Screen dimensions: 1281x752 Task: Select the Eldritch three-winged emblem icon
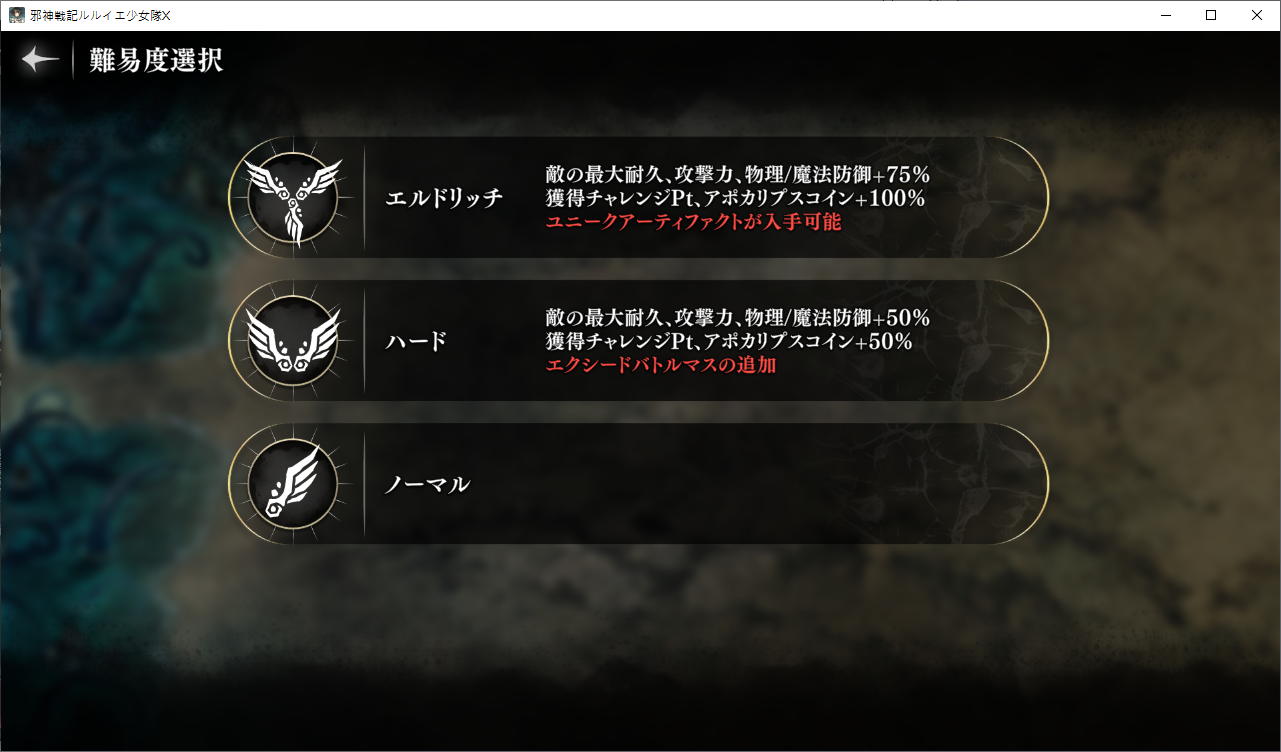tap(293, 197)
